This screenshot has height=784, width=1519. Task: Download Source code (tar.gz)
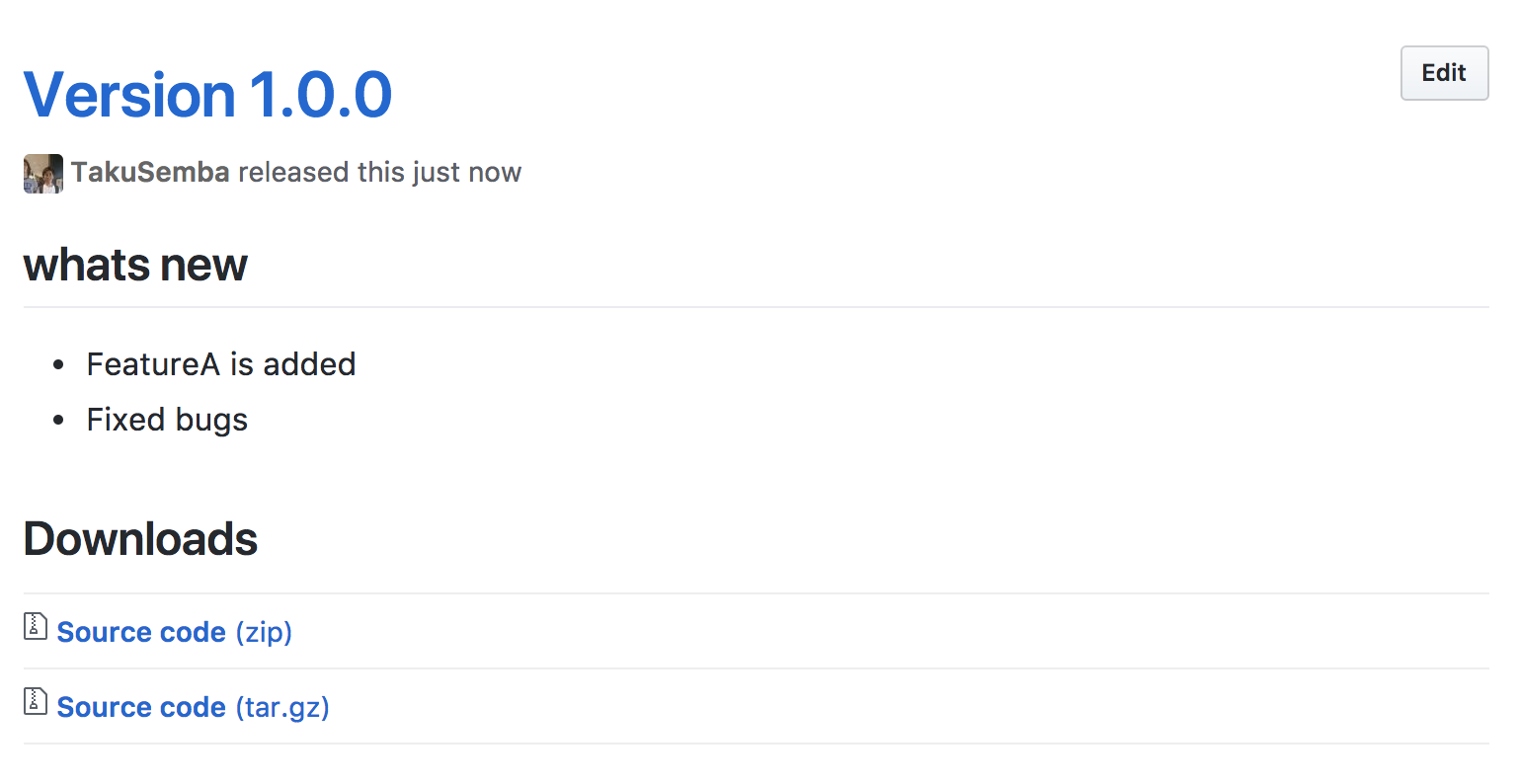click(194, 707)
